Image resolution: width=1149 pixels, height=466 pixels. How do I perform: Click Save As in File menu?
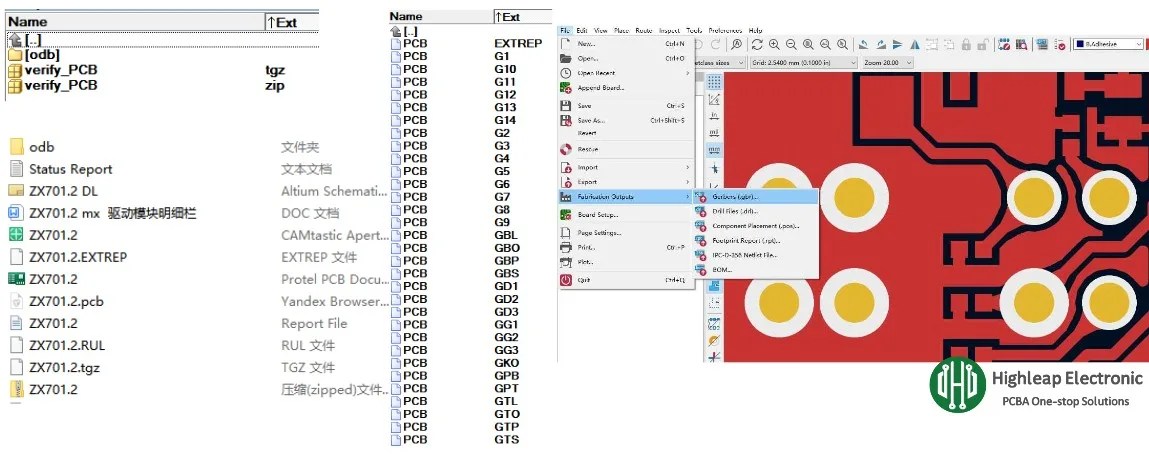[x=625, y=120]
